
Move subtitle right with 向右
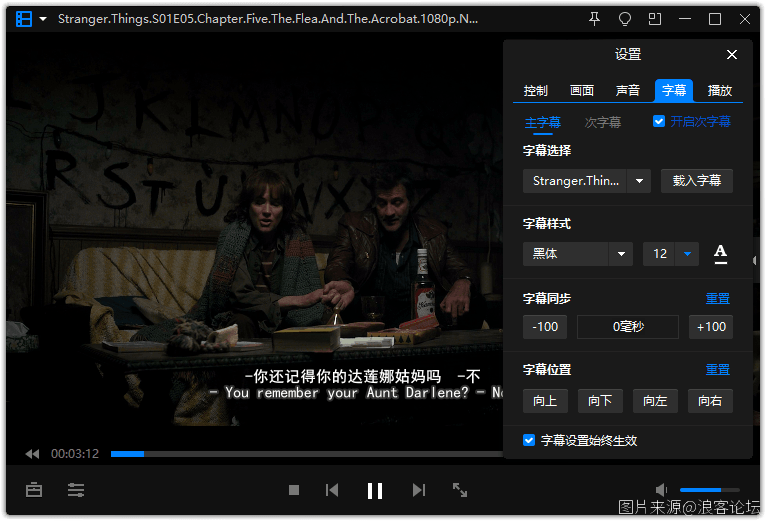[x=710, y=401]
